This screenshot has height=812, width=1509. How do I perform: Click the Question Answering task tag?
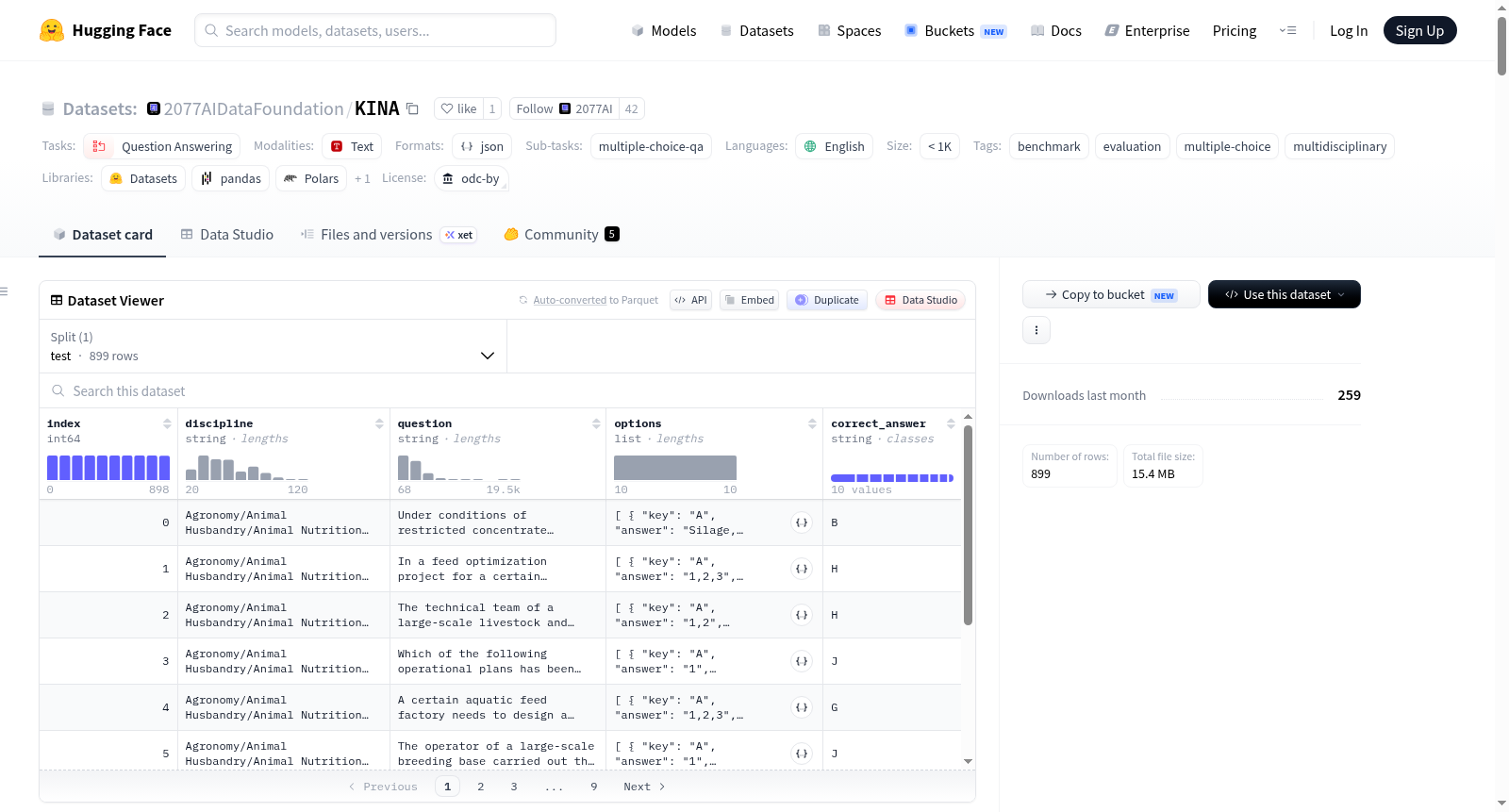pos(161,146)
